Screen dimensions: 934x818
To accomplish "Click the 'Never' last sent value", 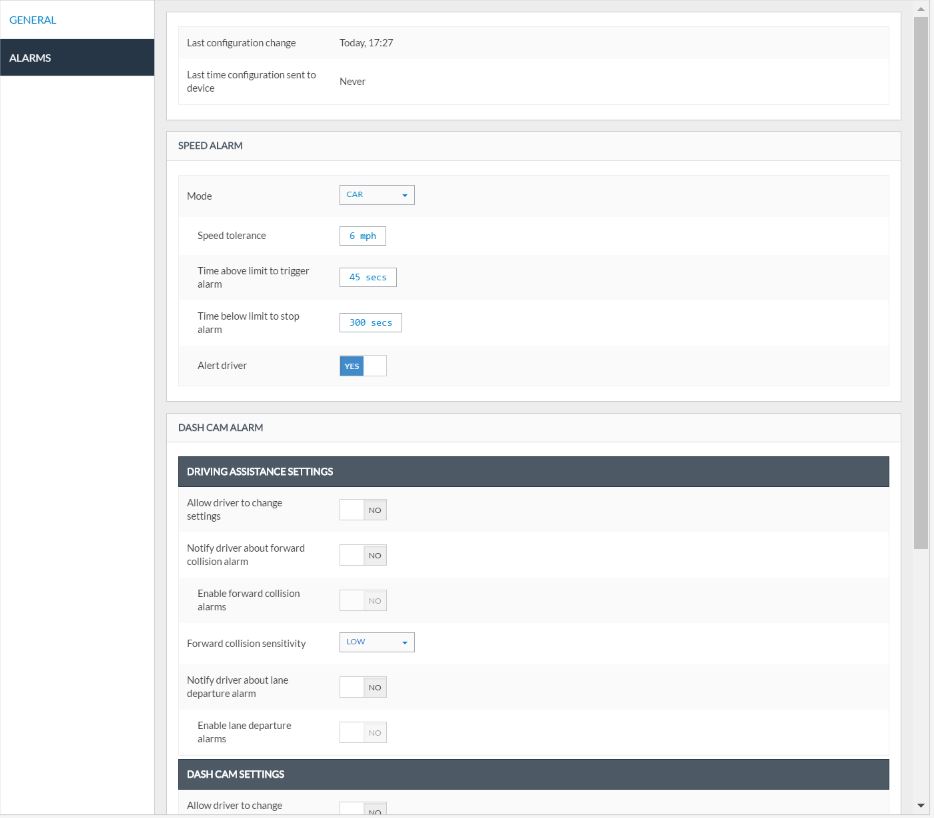I will tap(352, 82).
